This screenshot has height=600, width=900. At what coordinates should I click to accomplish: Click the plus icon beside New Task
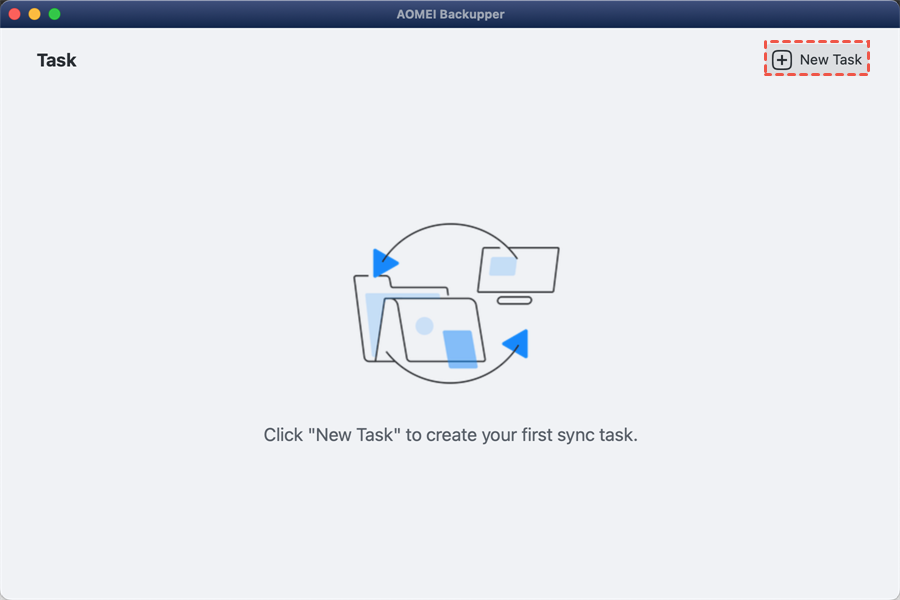[x=782, y=60]
